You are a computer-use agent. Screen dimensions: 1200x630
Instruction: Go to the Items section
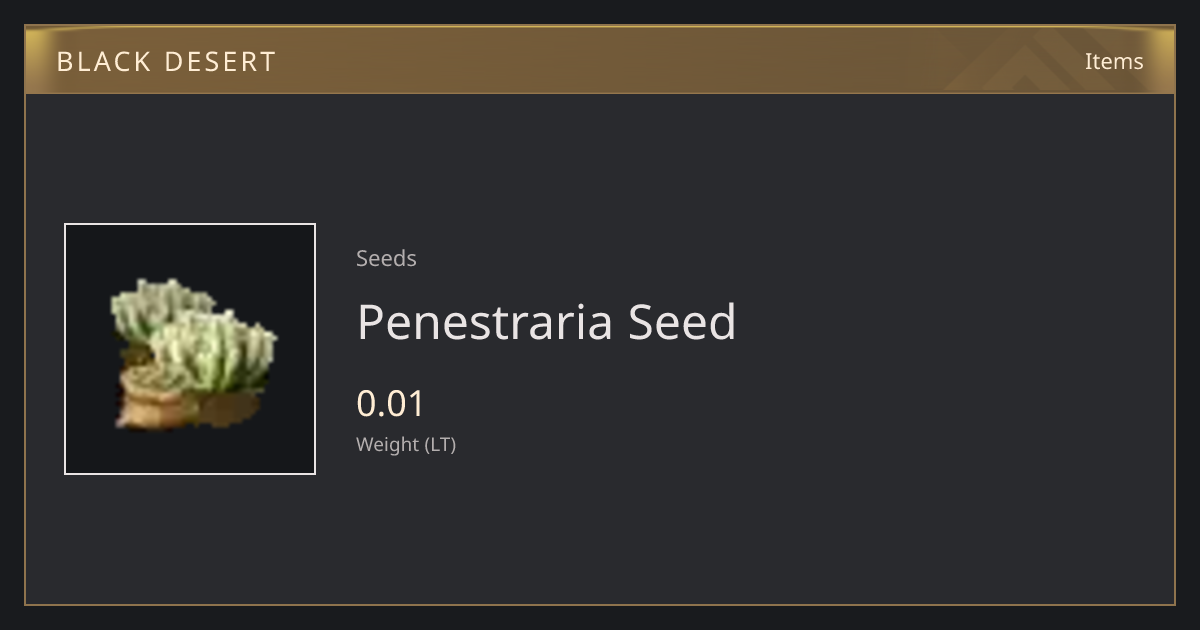[1114, 61]
